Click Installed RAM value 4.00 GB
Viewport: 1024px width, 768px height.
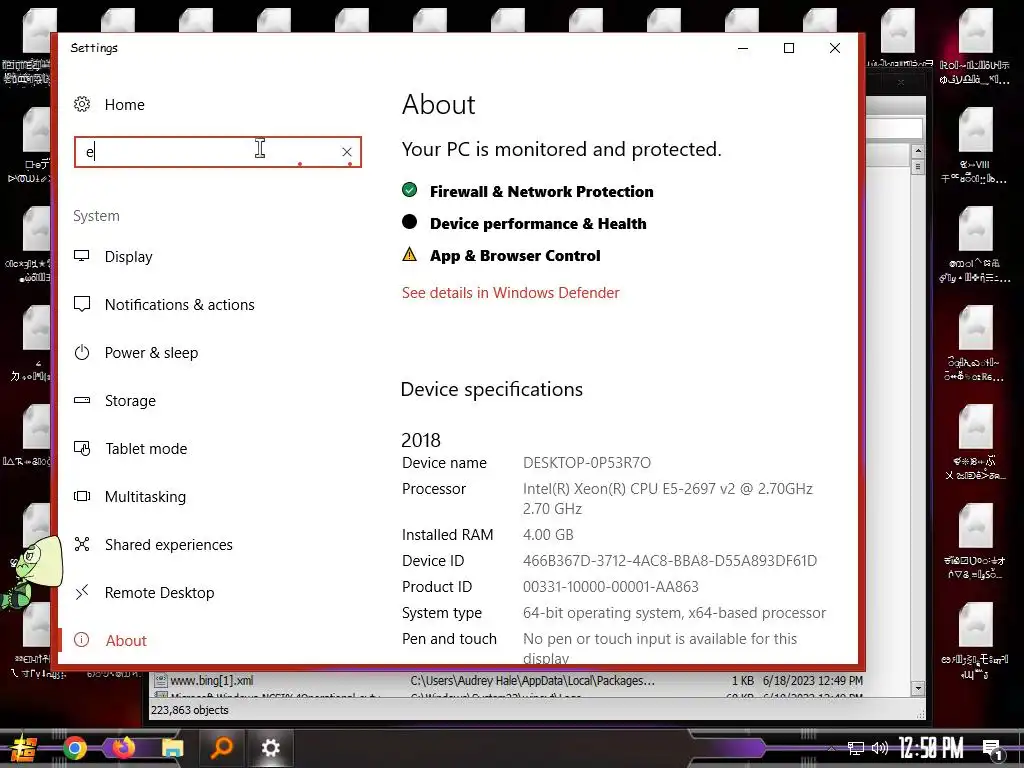(548, 535)
